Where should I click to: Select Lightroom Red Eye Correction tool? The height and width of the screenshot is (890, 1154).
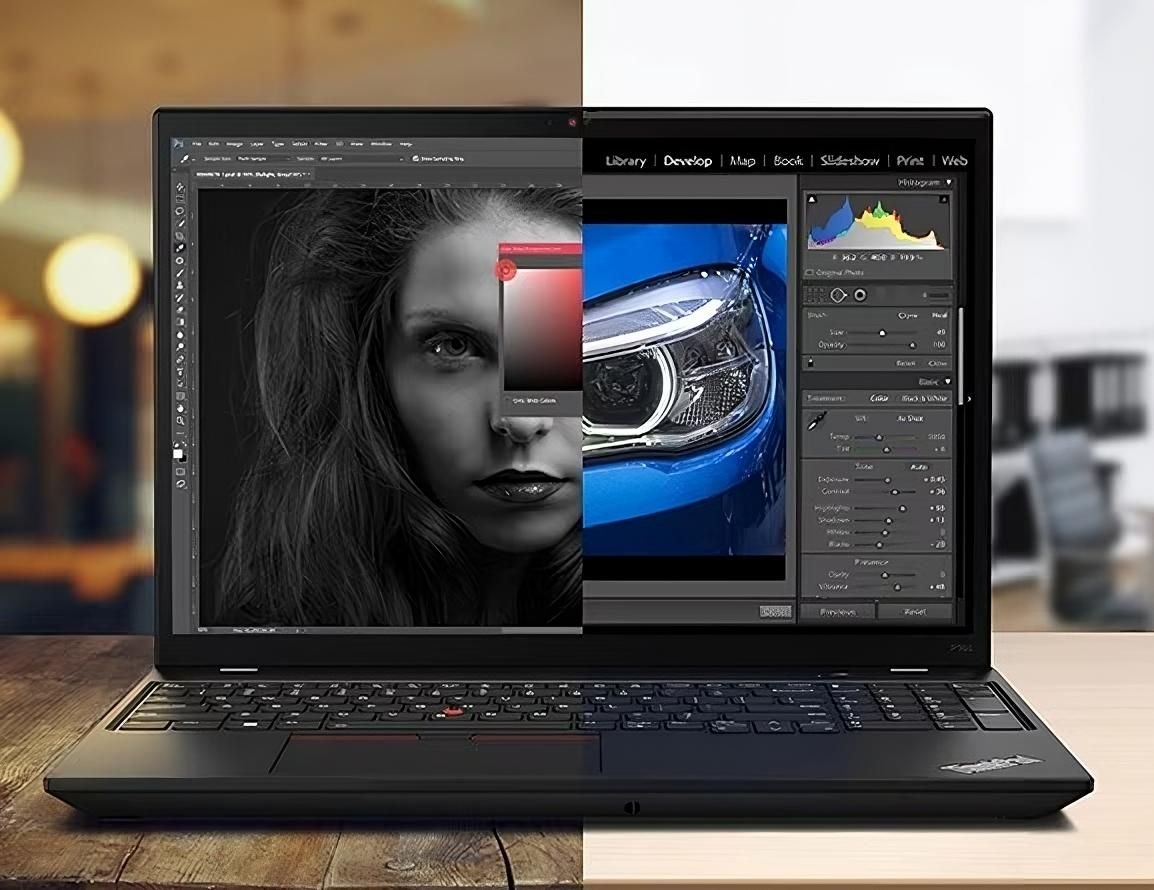tap(859, 295)
